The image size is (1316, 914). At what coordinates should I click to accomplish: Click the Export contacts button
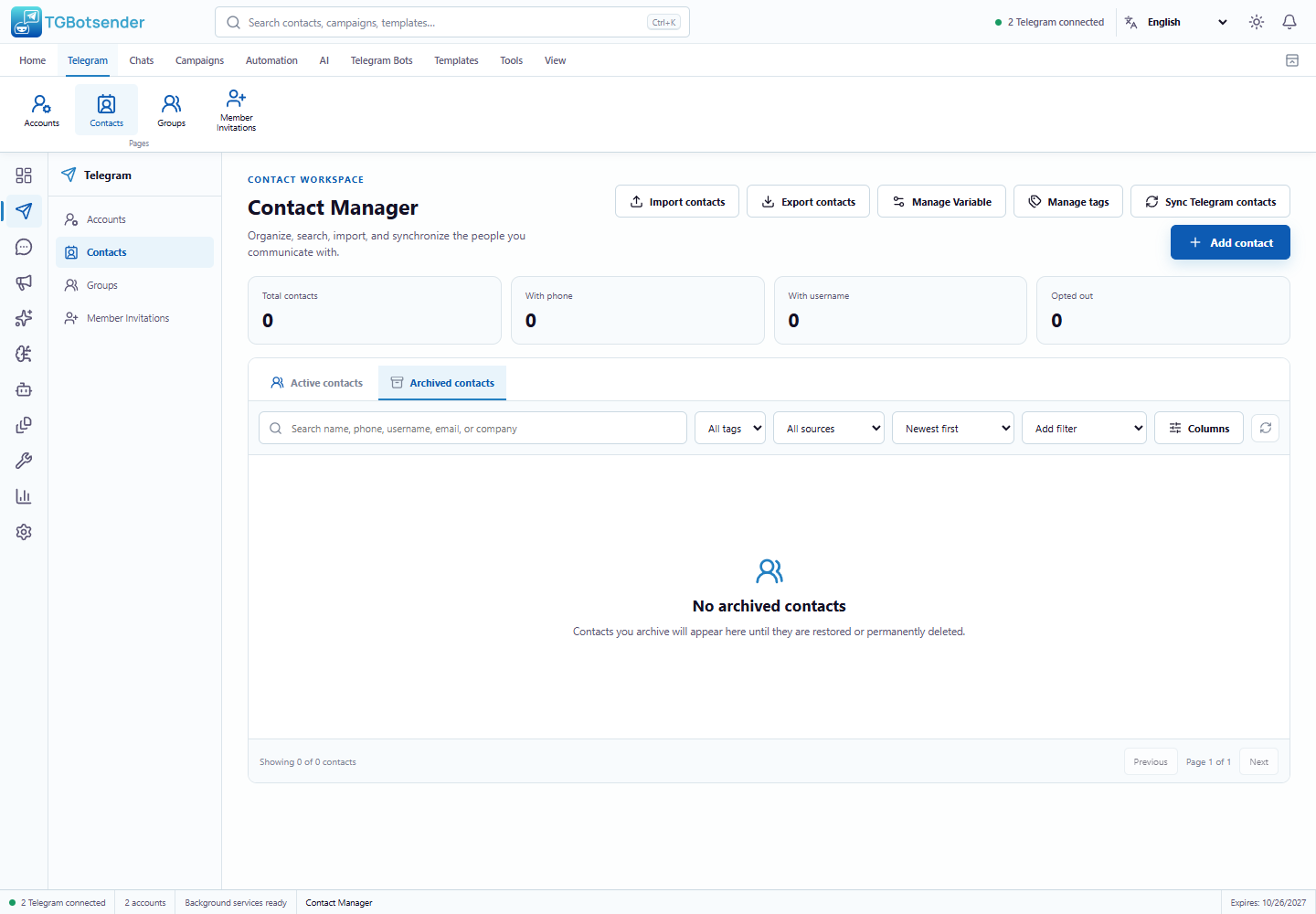[x=809, y=201]
